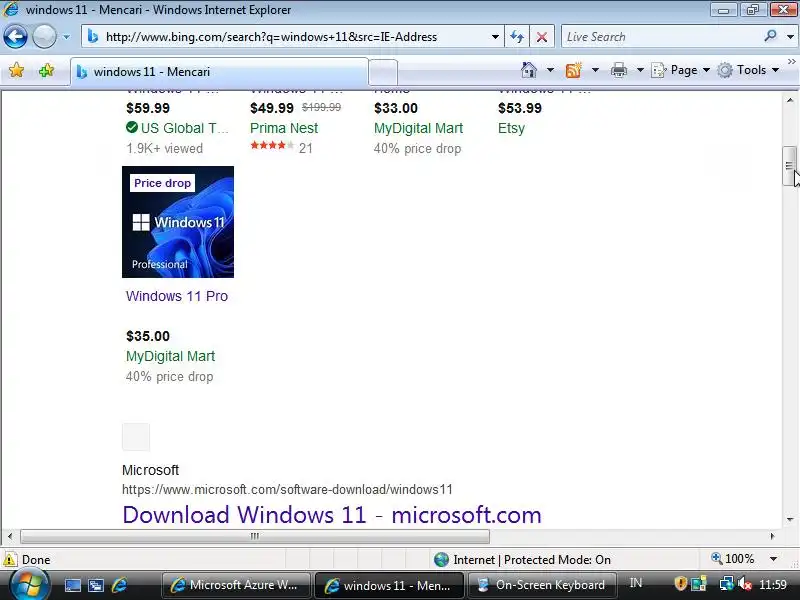This screenshot has height=600, width=800.
Task: Switch to Microsoft Azure taskbar window
Action: pos(236,585)
